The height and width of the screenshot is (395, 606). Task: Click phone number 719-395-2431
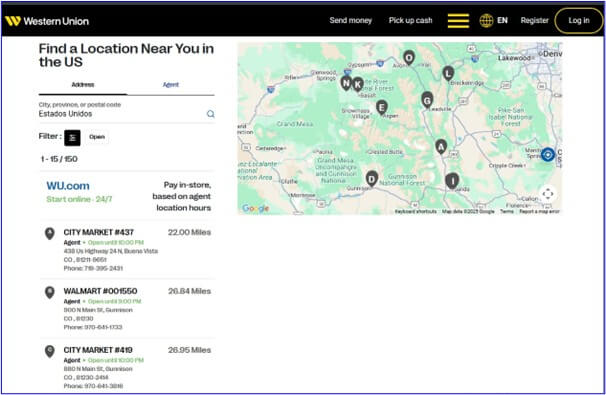[x=104, y=268]
